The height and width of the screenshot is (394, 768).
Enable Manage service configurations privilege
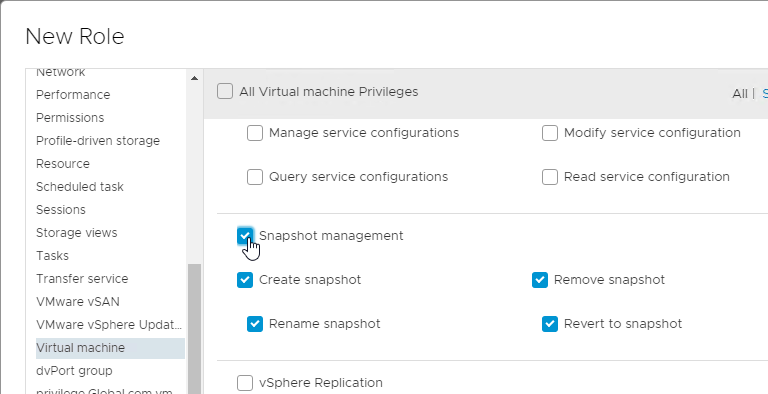(255, 133)
